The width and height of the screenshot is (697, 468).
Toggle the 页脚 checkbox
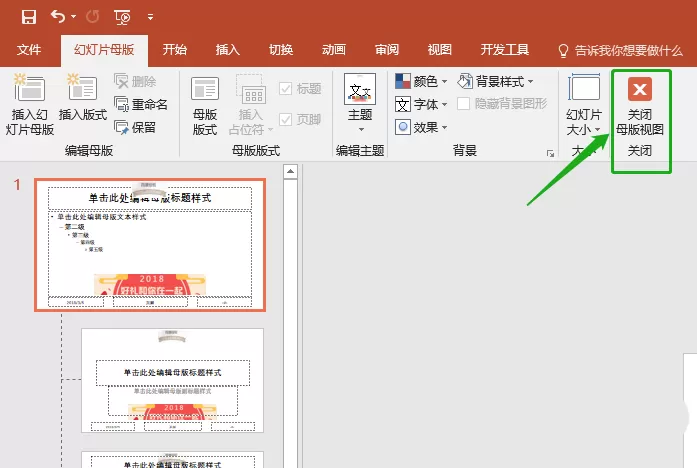click(x=300, y=119)
